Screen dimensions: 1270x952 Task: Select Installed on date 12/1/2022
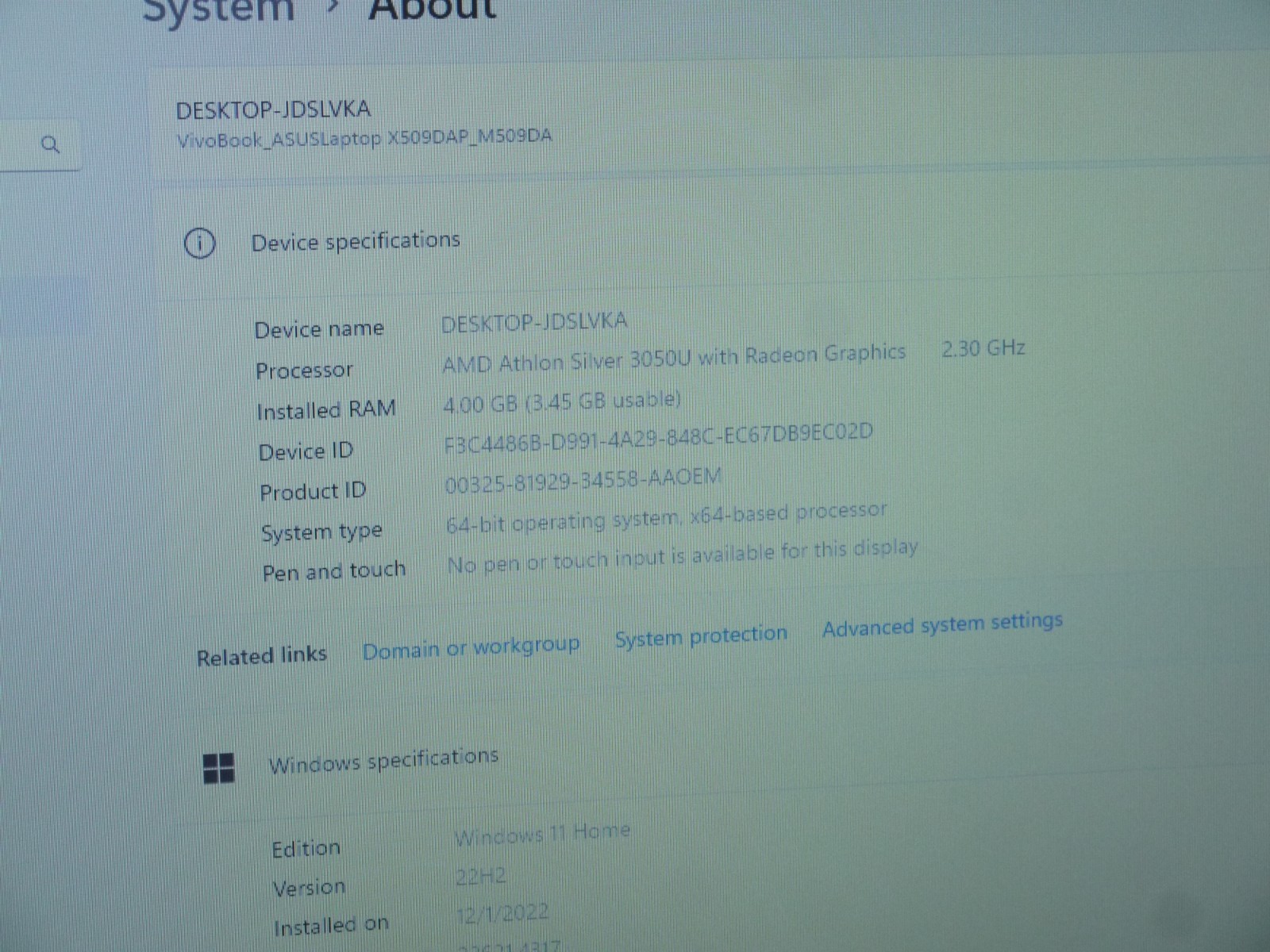(502, 913)
